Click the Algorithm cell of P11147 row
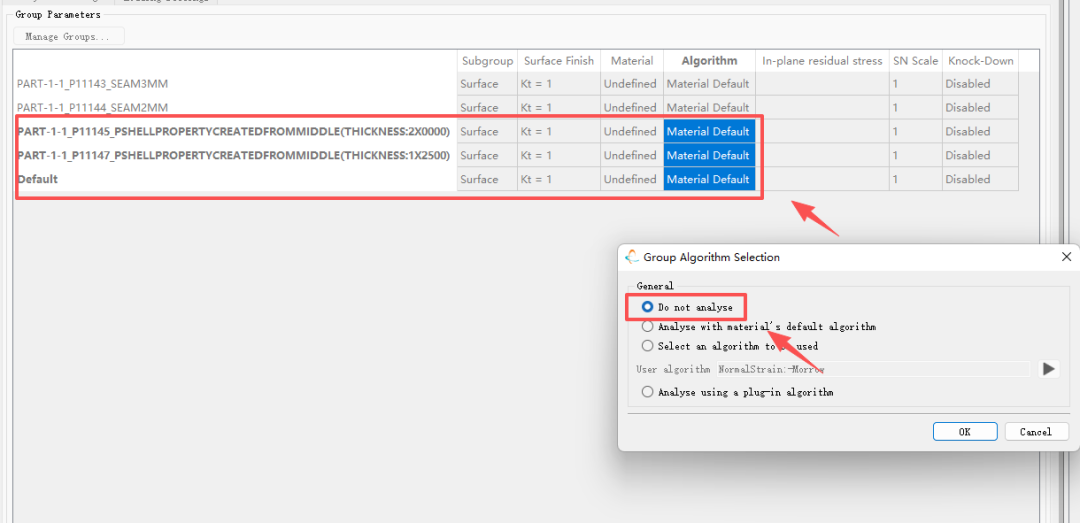The image size is (1080, 523). [x=709, y=155]
